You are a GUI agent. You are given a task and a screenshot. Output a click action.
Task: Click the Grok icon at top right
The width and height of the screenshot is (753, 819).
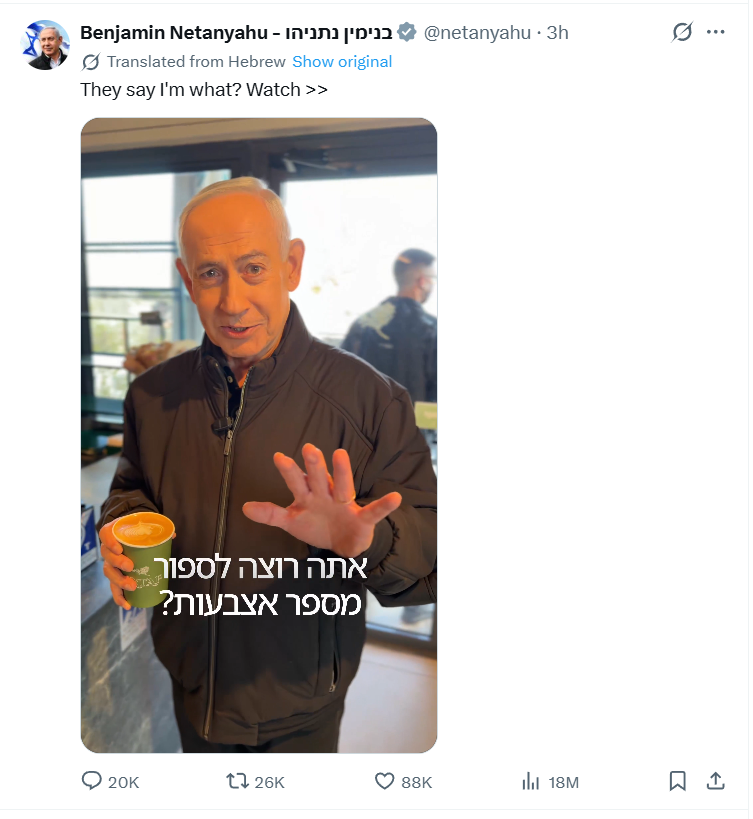[x=683, y=32]
